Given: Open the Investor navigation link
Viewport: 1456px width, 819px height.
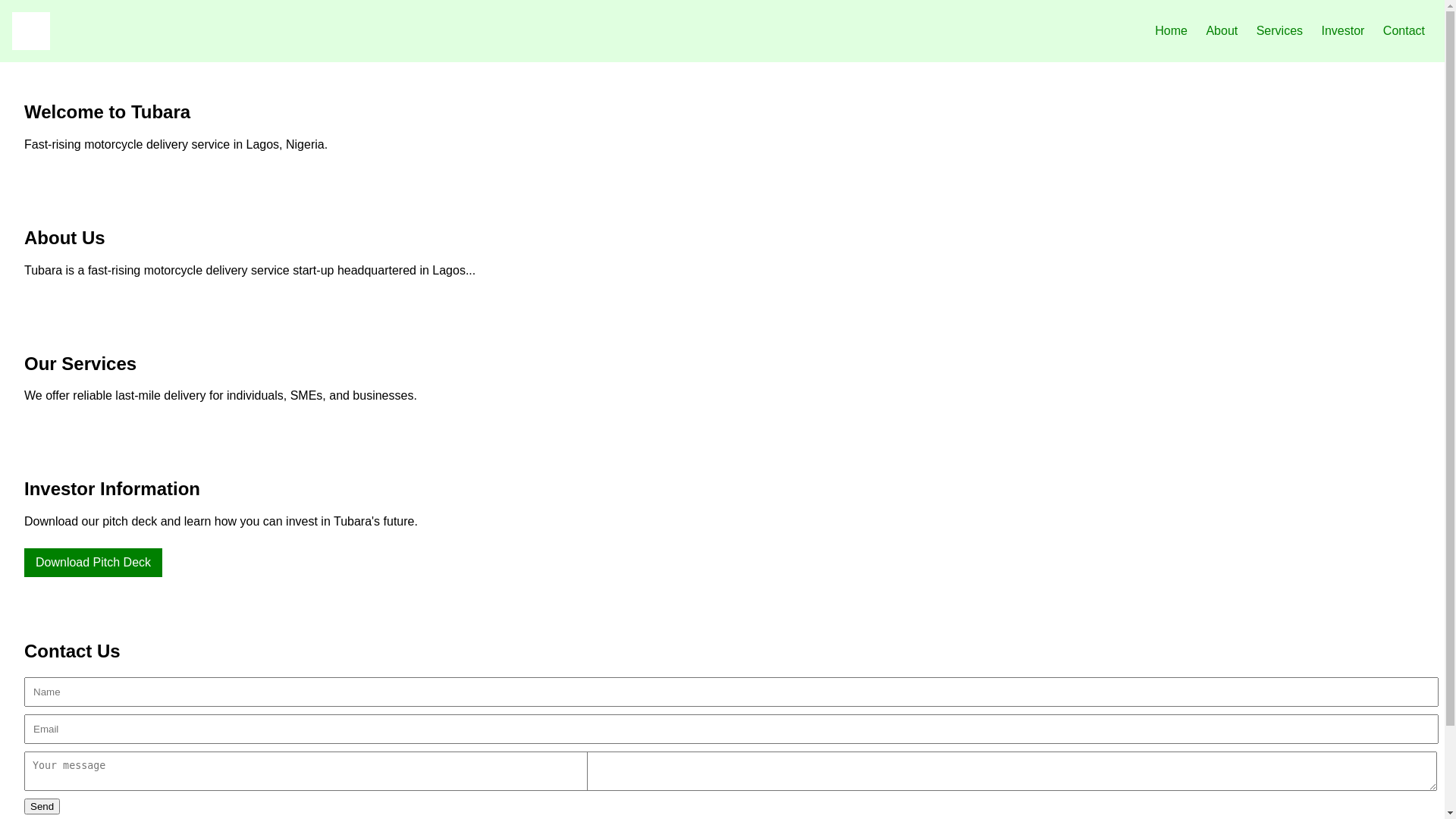Looking at the screenshot, I should (1342, 31).
